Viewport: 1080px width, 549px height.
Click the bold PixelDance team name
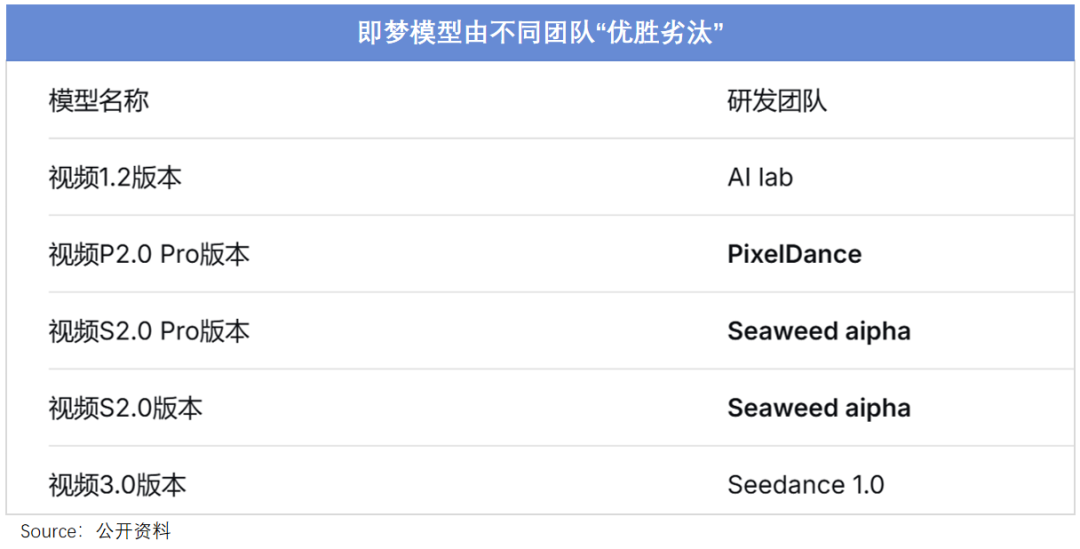point(794,255)
